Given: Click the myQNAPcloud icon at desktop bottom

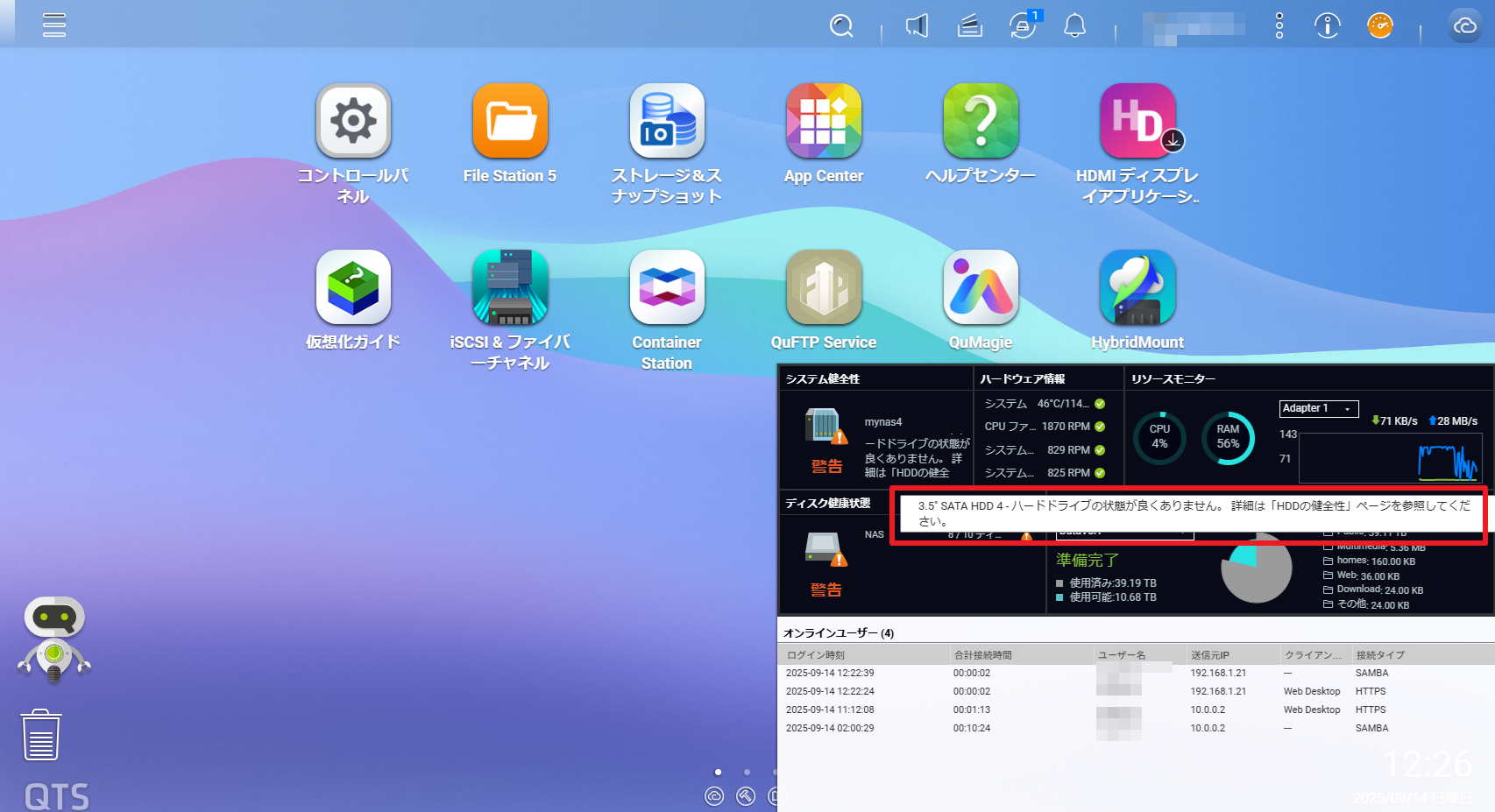Looking at the screenshot, I should (714, 796).
